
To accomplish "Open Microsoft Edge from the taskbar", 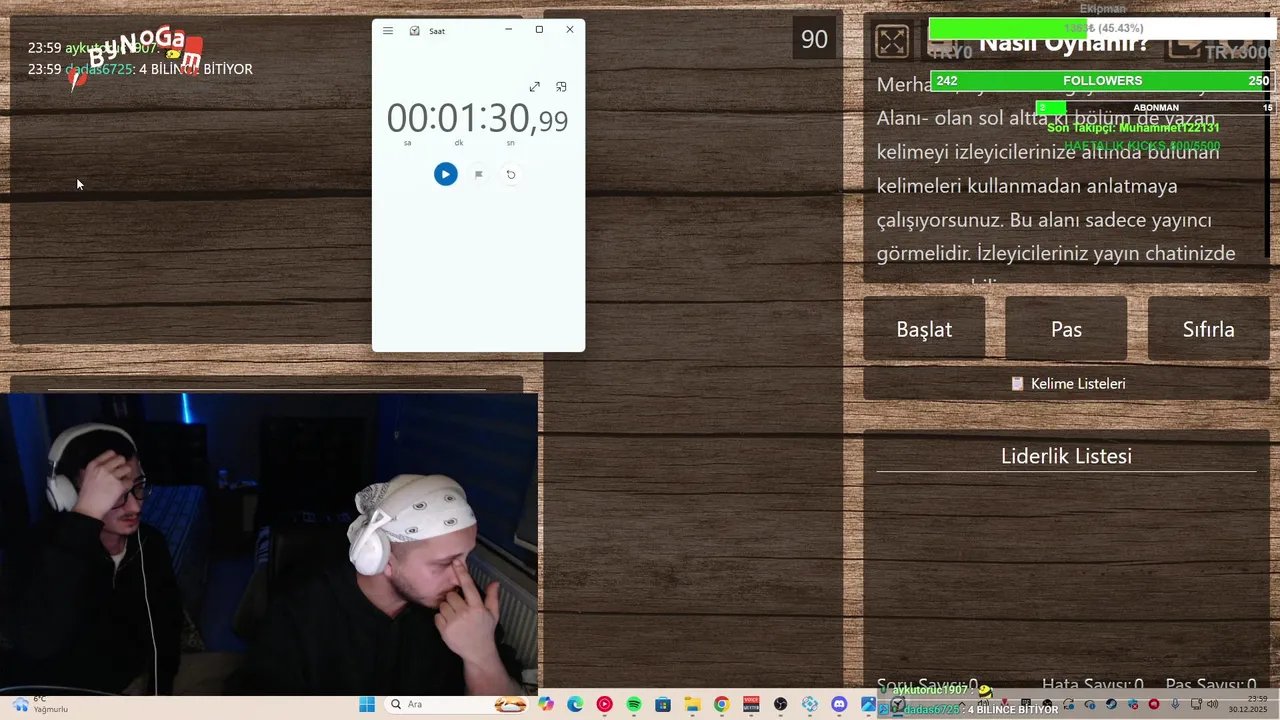I will tap(575, 705).
